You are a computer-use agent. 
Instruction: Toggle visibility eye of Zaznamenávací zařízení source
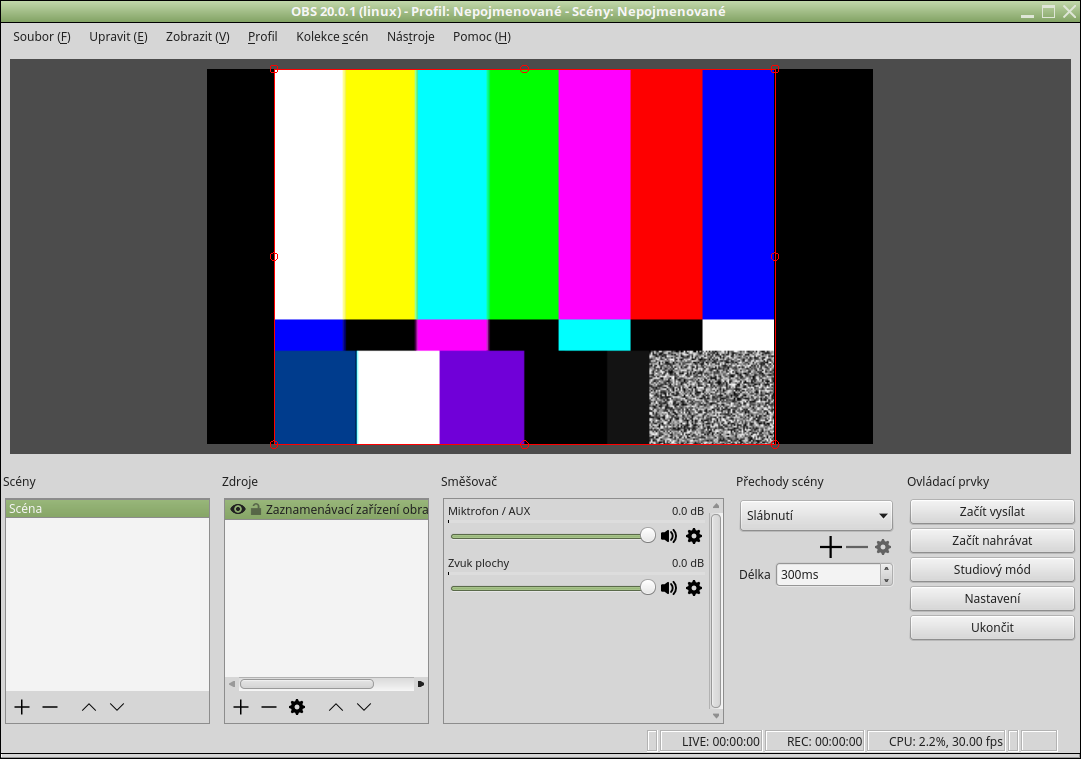click(x=238, y=509)
